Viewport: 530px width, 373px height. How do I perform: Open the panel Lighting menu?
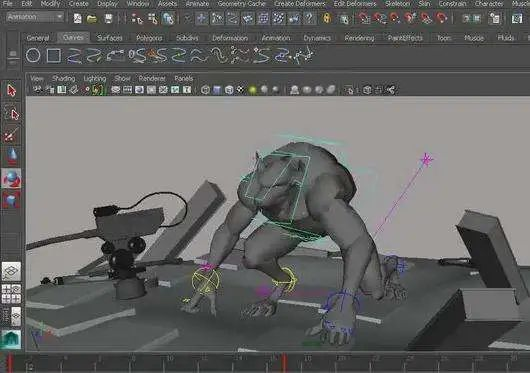point(95,78)
